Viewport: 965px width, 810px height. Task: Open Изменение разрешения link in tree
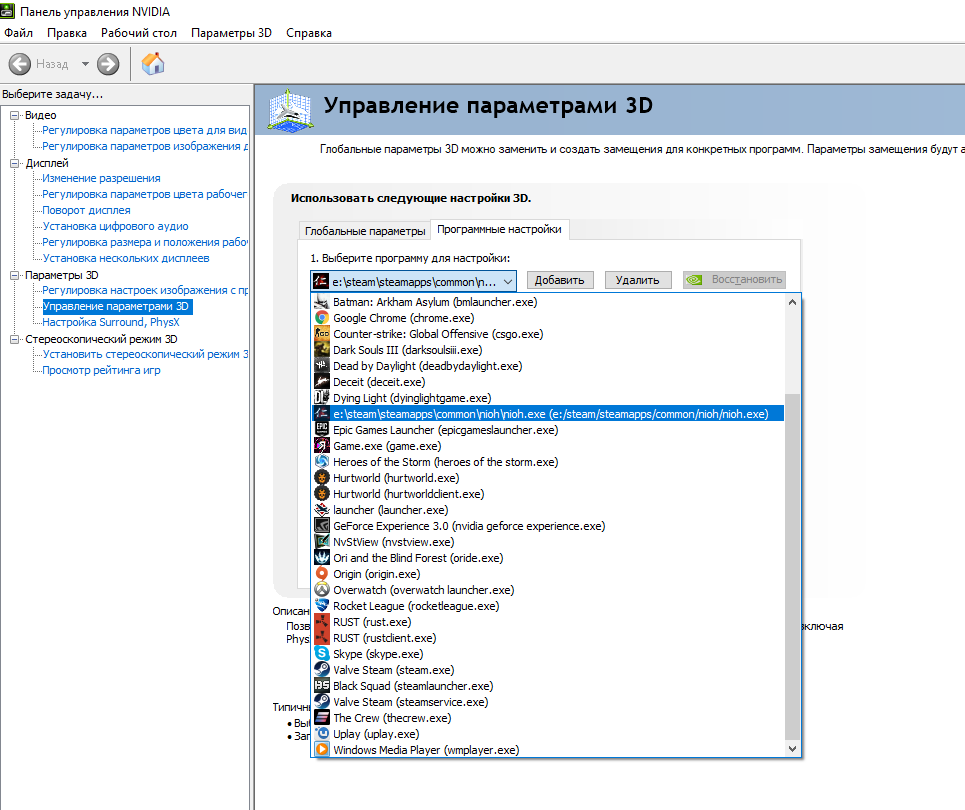click(102, 178)
